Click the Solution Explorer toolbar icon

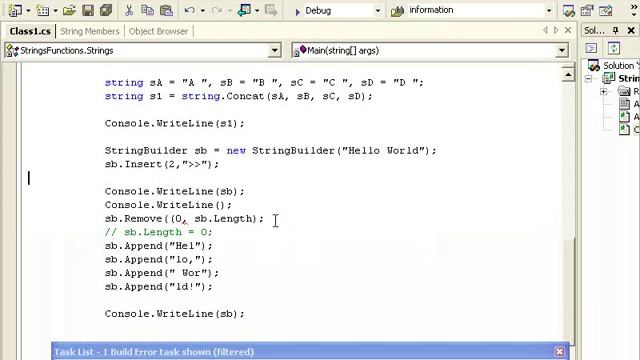[569, 11]
